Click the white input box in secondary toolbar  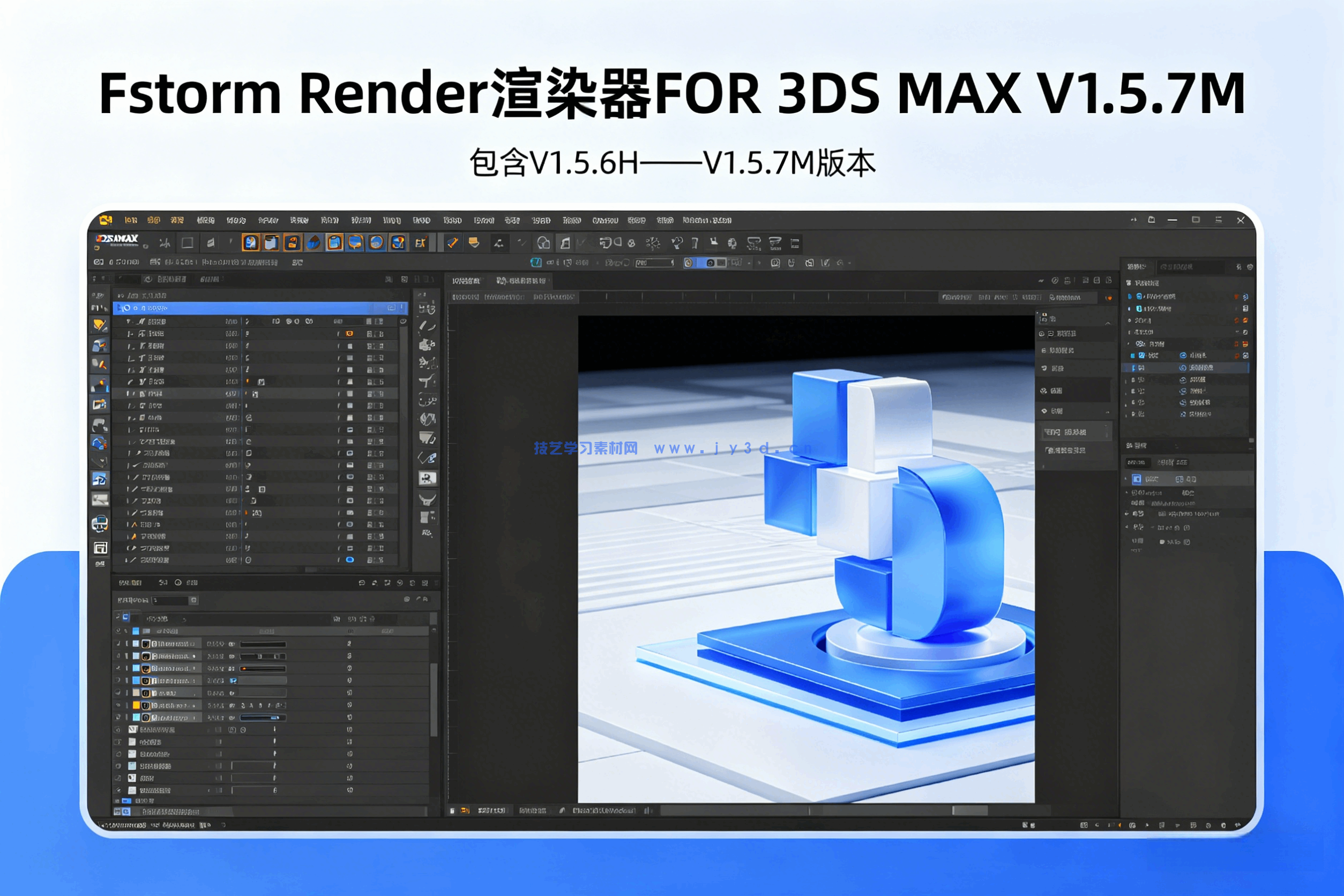(655, 263)
